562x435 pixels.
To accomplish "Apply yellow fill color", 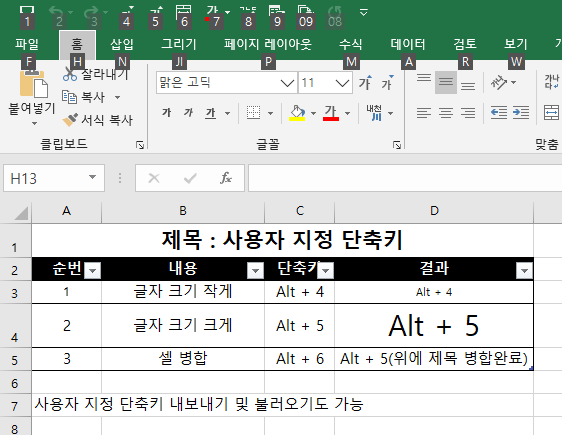I will click(x=297, y=113).
